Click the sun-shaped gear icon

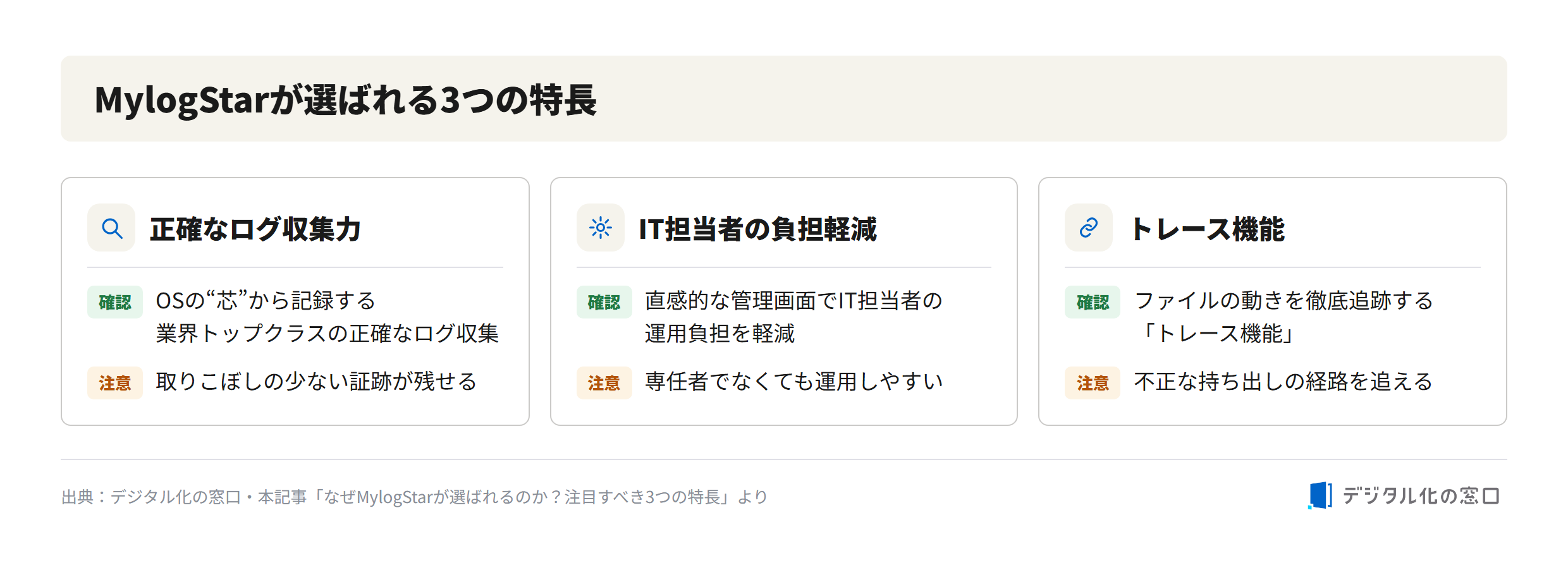tap(600, 227)
